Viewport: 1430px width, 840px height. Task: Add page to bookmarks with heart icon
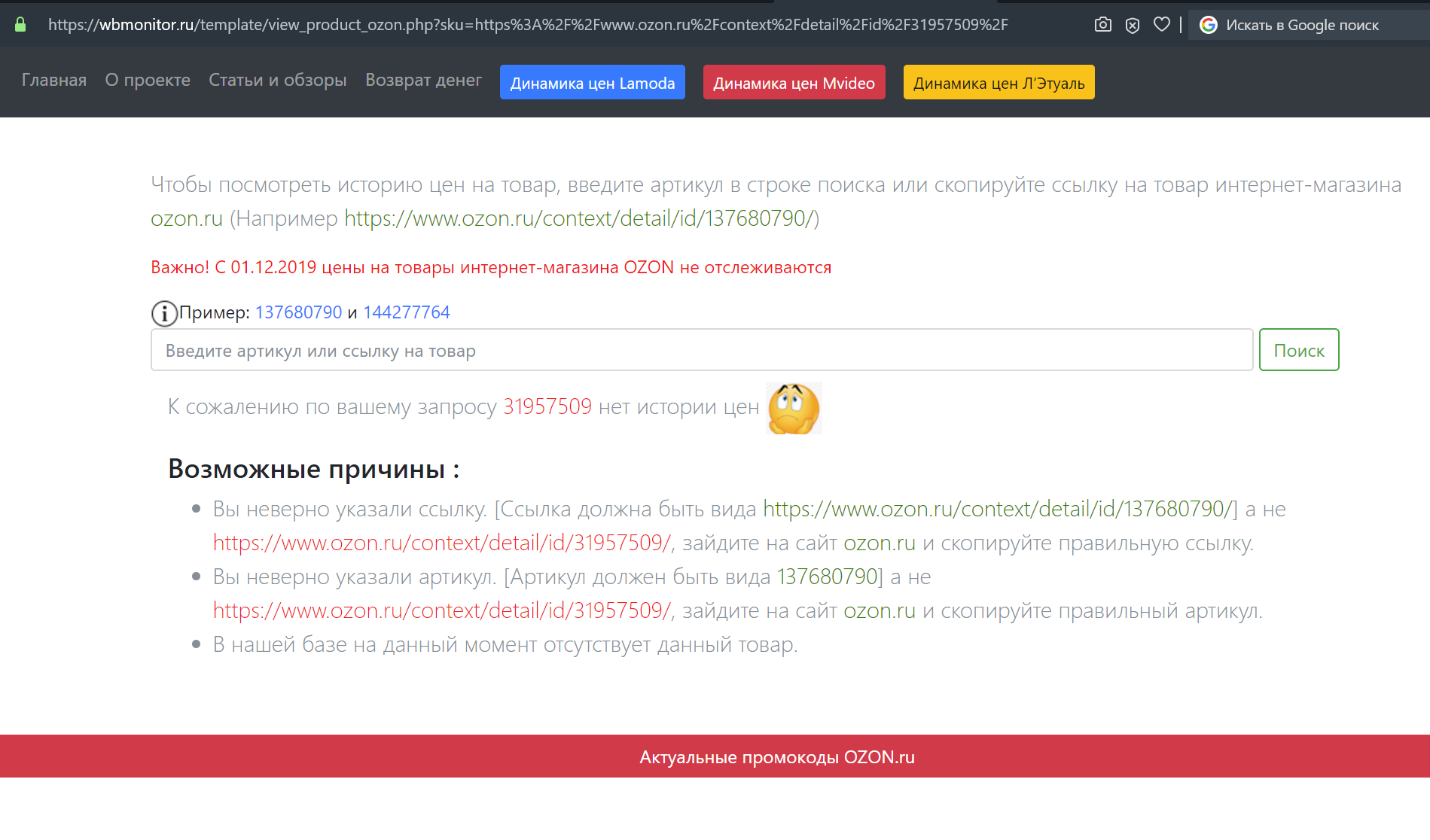click(1162, 25)
